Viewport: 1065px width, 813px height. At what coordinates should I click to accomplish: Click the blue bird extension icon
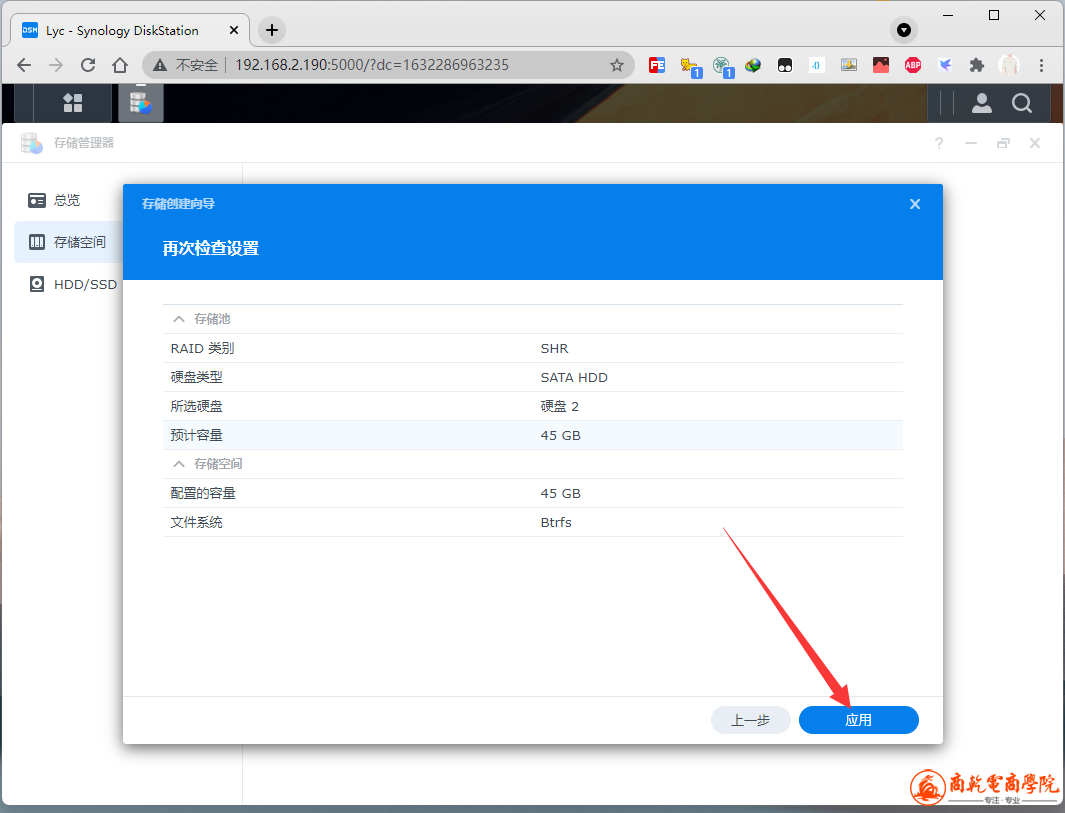[945, 65]
